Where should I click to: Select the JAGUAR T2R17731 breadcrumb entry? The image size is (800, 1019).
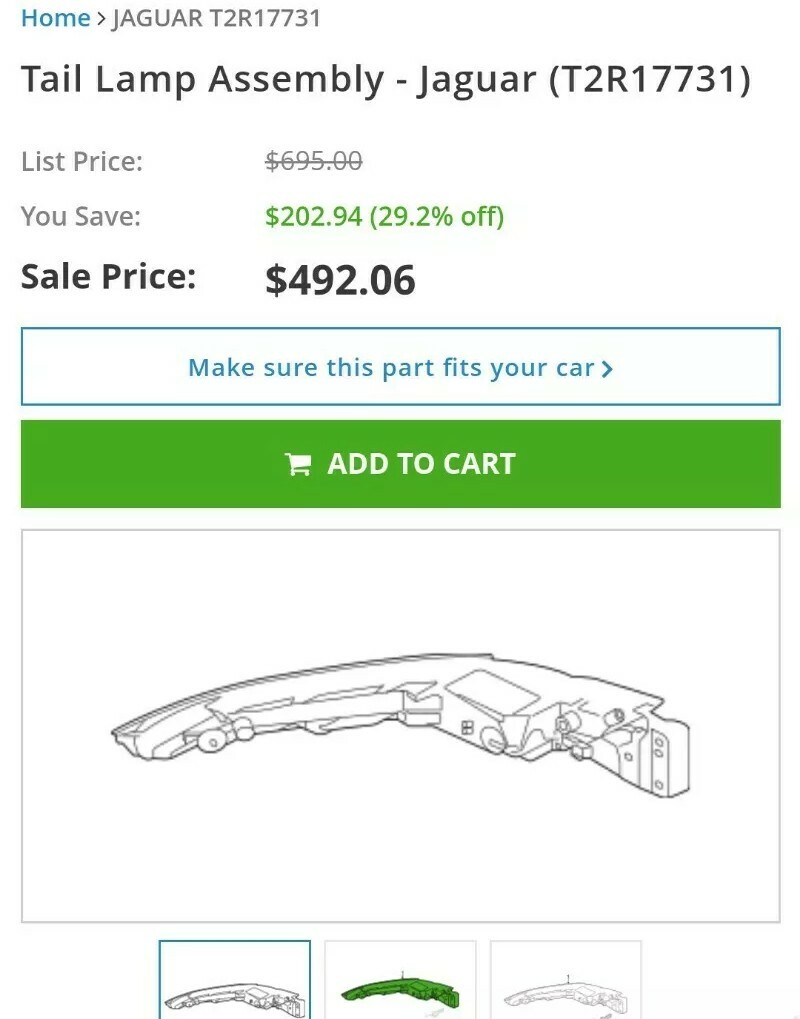coord(216,17)
